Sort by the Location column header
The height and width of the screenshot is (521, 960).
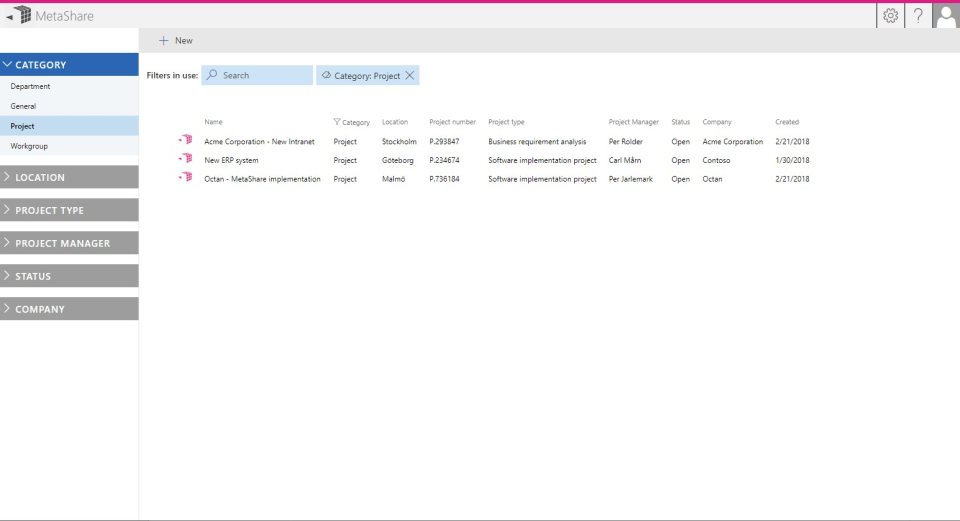click(x=395, y=122)
